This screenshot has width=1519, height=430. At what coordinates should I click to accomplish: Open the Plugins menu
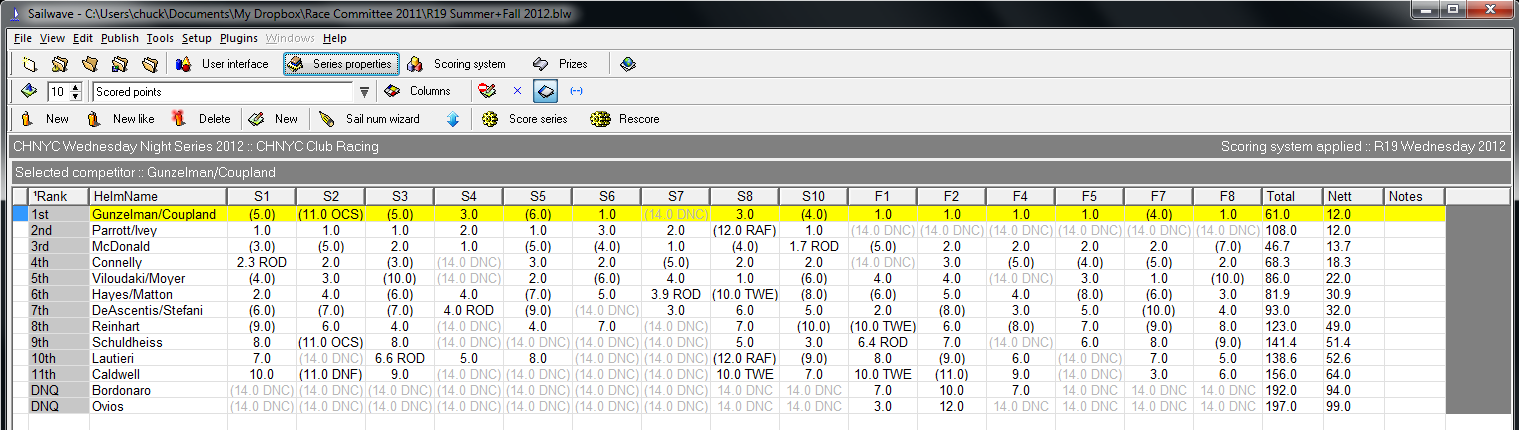point(238,38)
